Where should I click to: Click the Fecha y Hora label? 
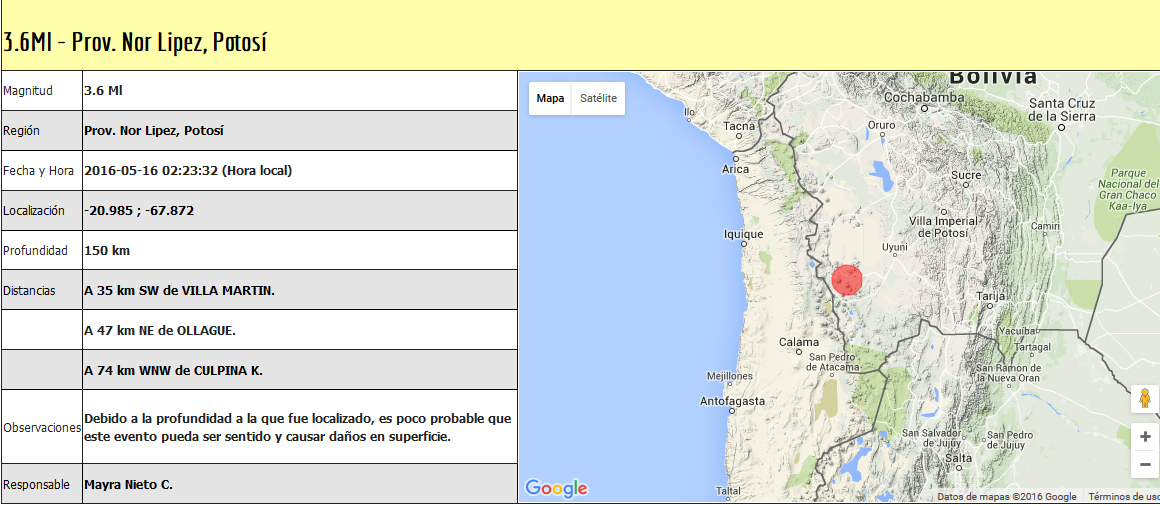[x=38, y=171]
